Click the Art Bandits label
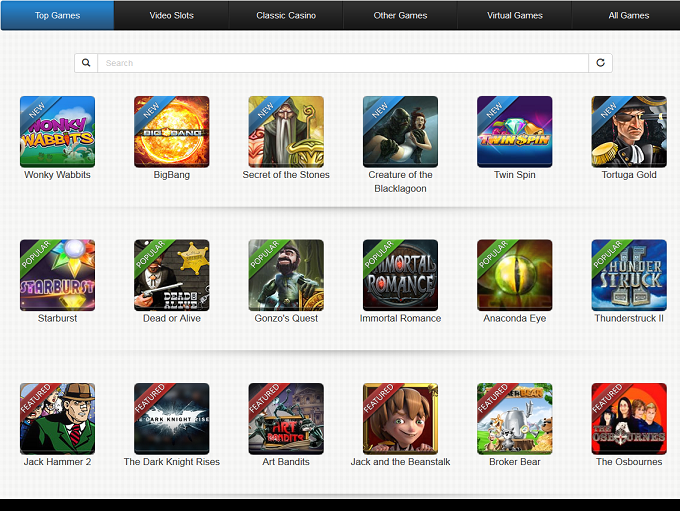 click(x=286, y=462)
